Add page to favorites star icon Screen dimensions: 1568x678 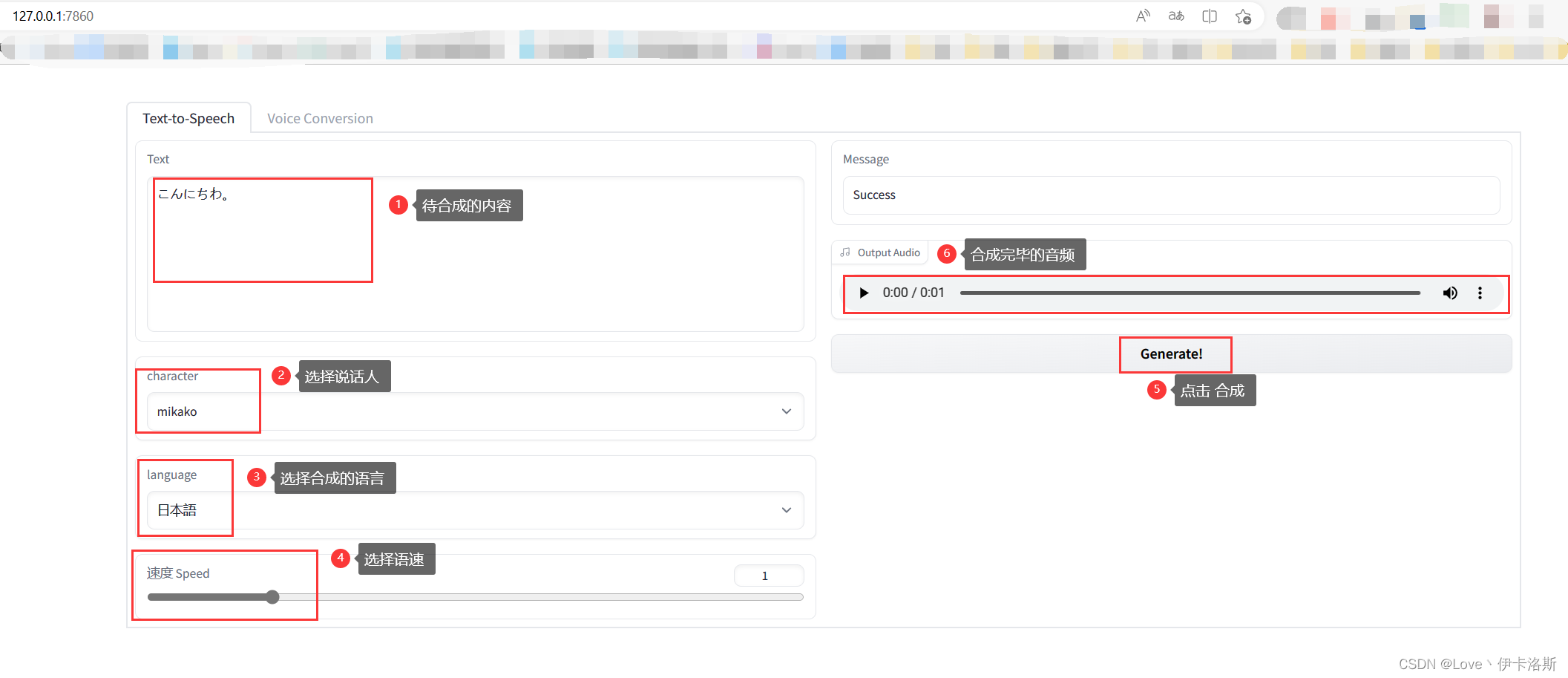tap(1244, 16)
